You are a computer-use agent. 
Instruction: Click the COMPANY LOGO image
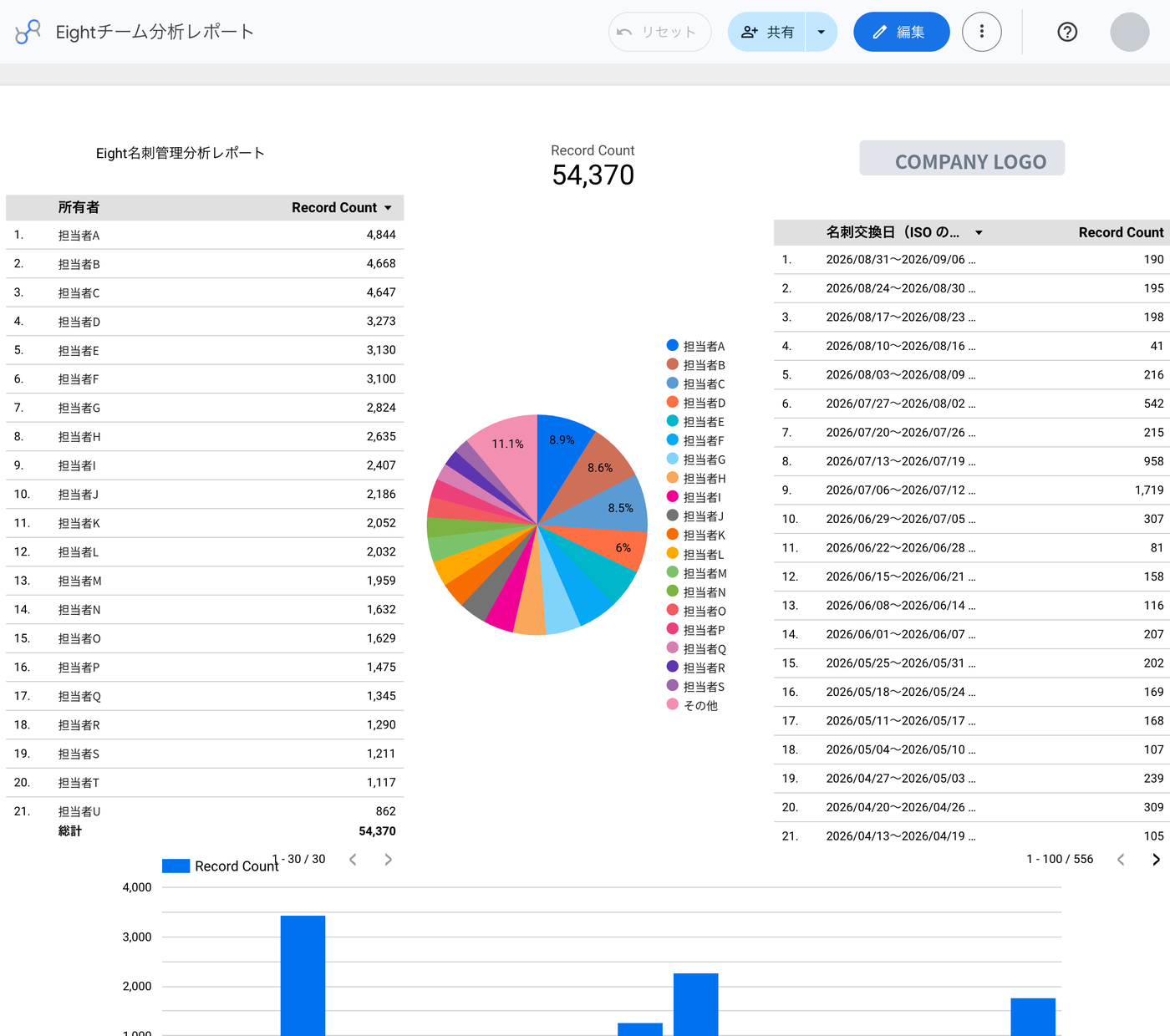[x=962, y=159]
